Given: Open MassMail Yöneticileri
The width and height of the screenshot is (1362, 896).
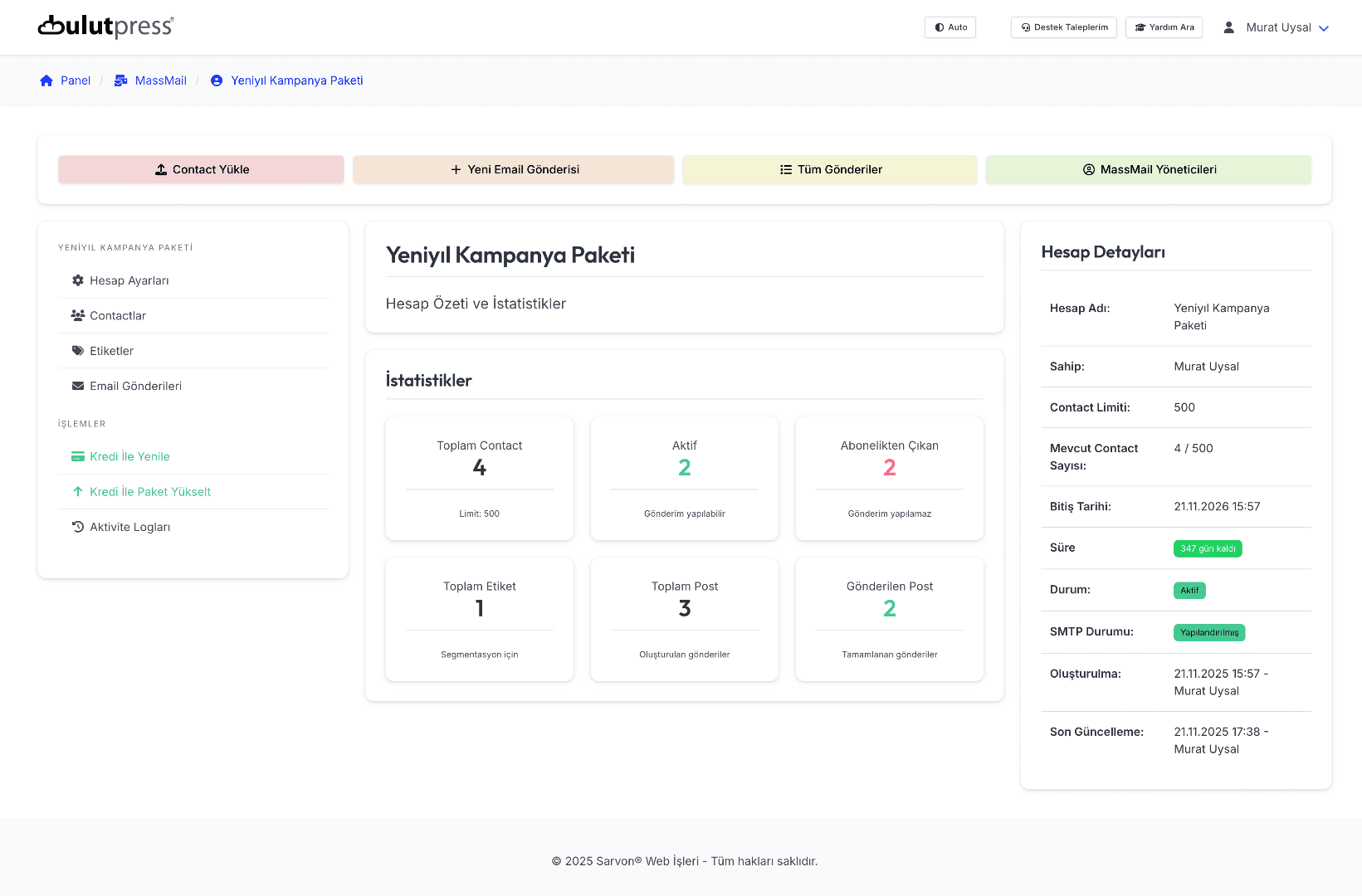Looking at the screenshot, I should click(x=1149, y=169).
